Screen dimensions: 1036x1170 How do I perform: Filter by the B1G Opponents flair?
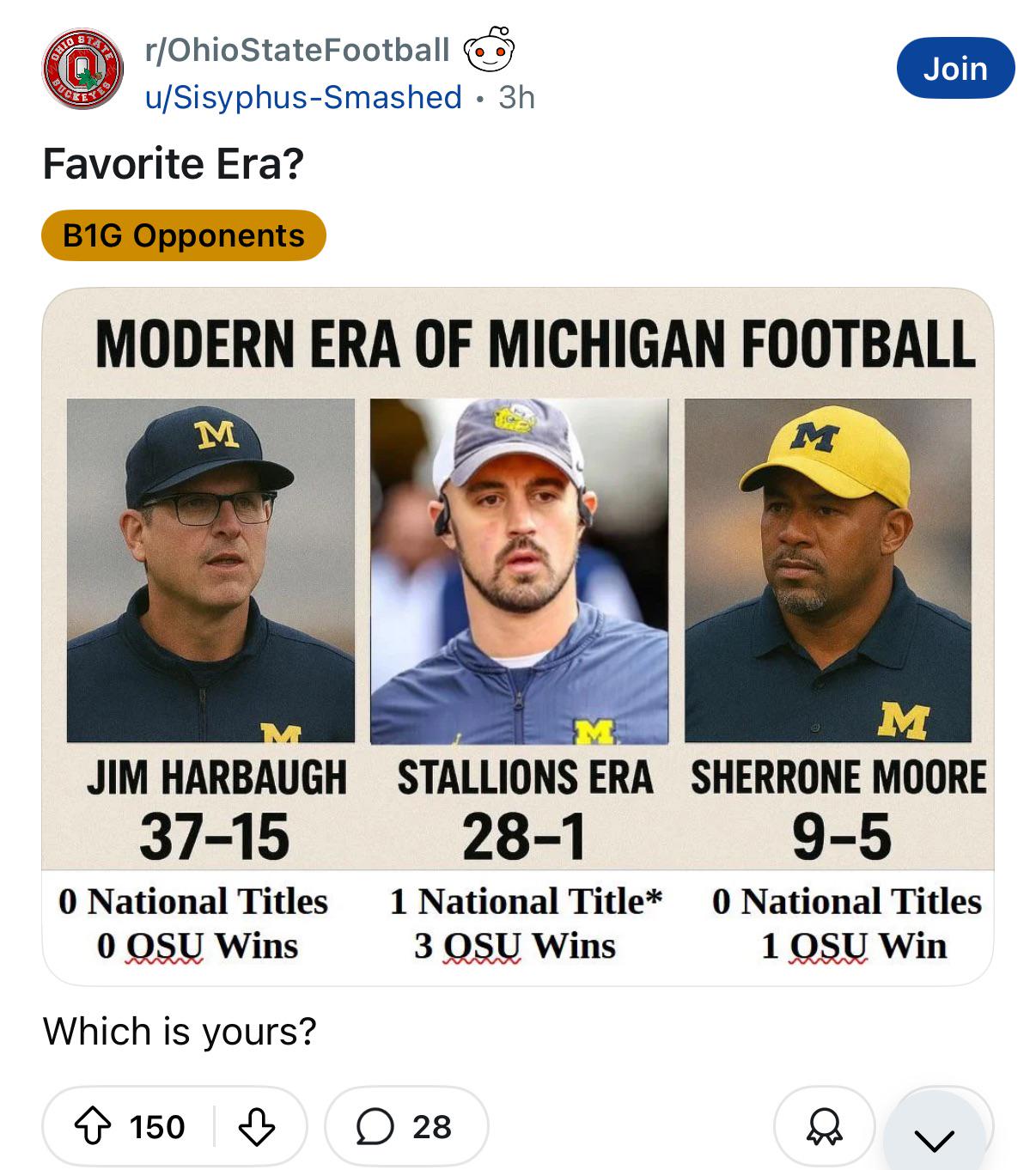tap(184, 235)
